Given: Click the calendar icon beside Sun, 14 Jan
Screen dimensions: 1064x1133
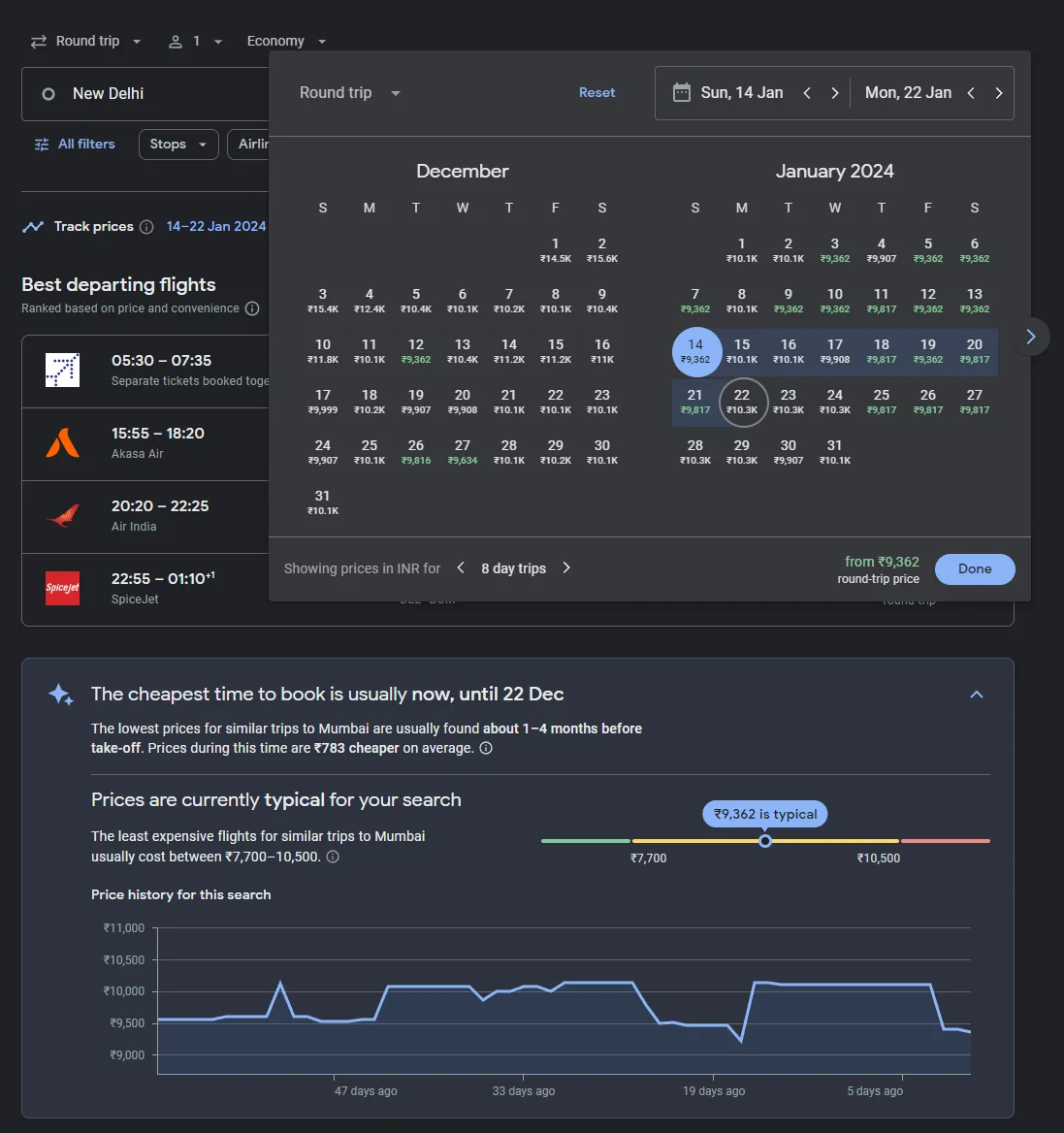Looking at the screenshot, I should click(x=681, y=92).
